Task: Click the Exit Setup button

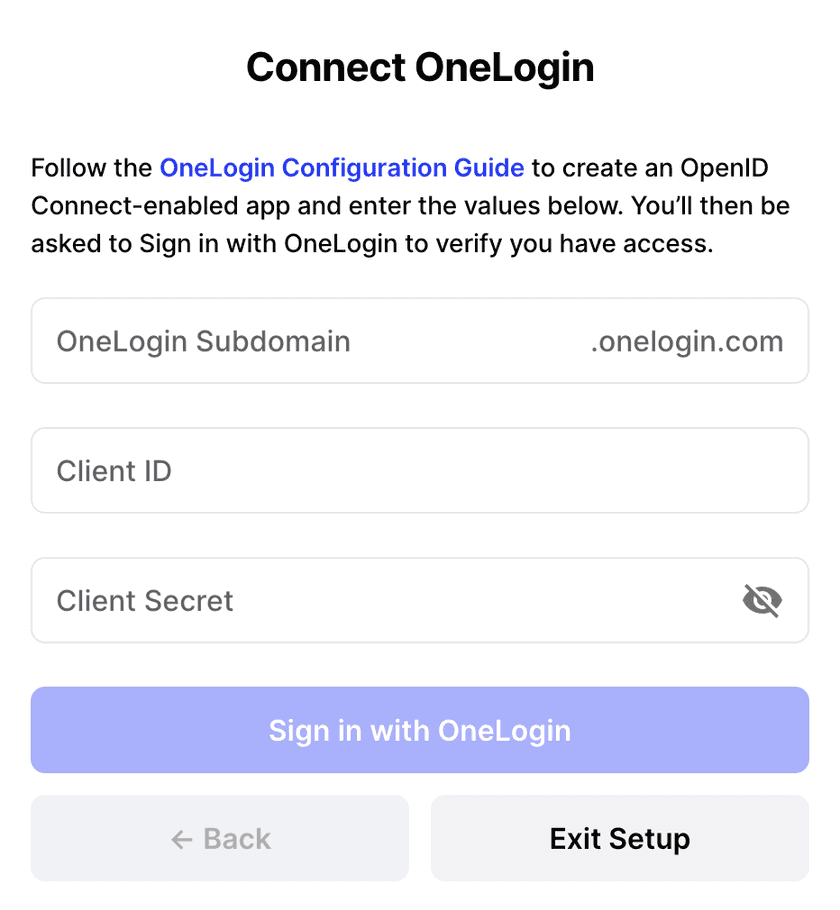Action: pos(620,838)
